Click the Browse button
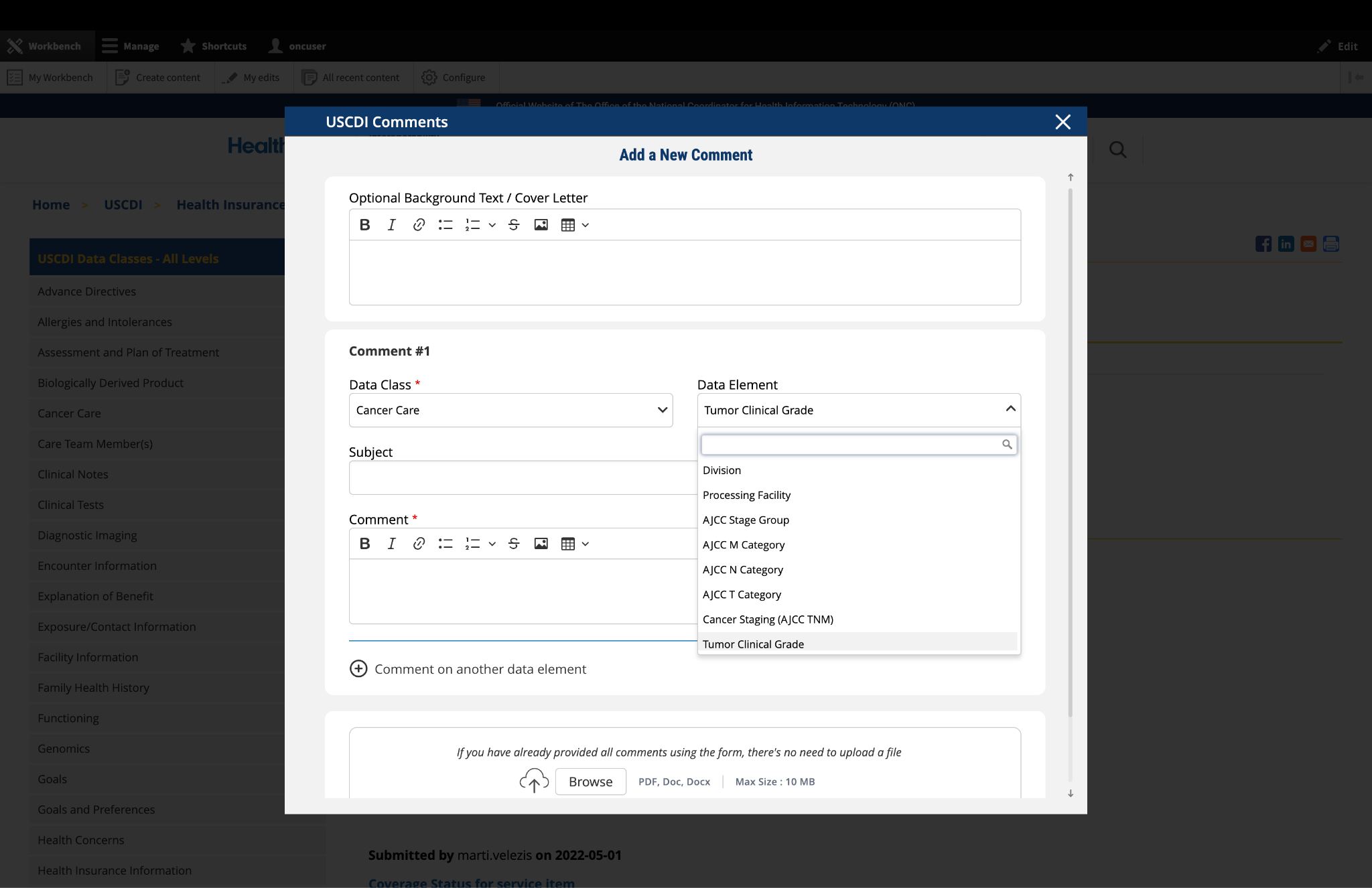The height and width of the screenshot is (888, 1372). pos(590,782)
